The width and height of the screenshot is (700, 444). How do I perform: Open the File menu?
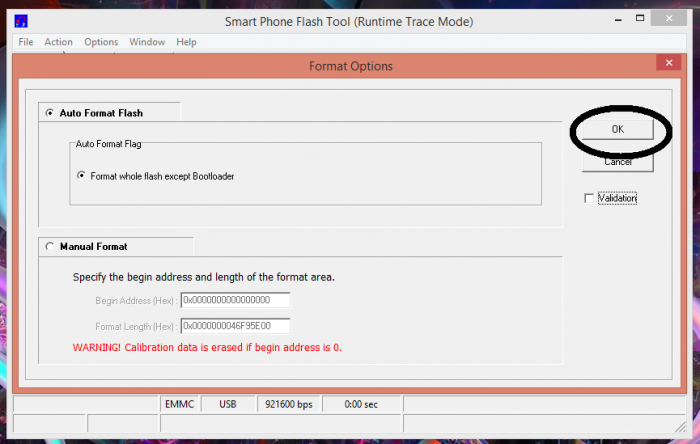(26, 42)
